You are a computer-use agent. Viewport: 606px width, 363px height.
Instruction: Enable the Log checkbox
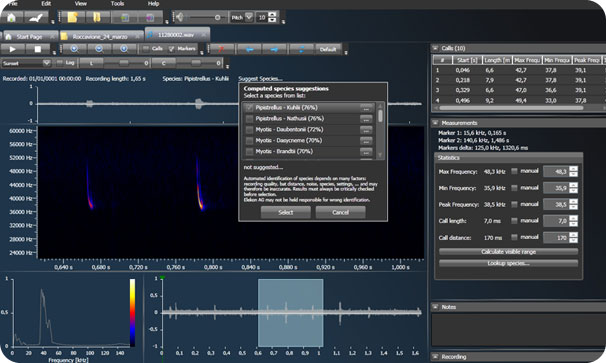(x=60, y=63)
